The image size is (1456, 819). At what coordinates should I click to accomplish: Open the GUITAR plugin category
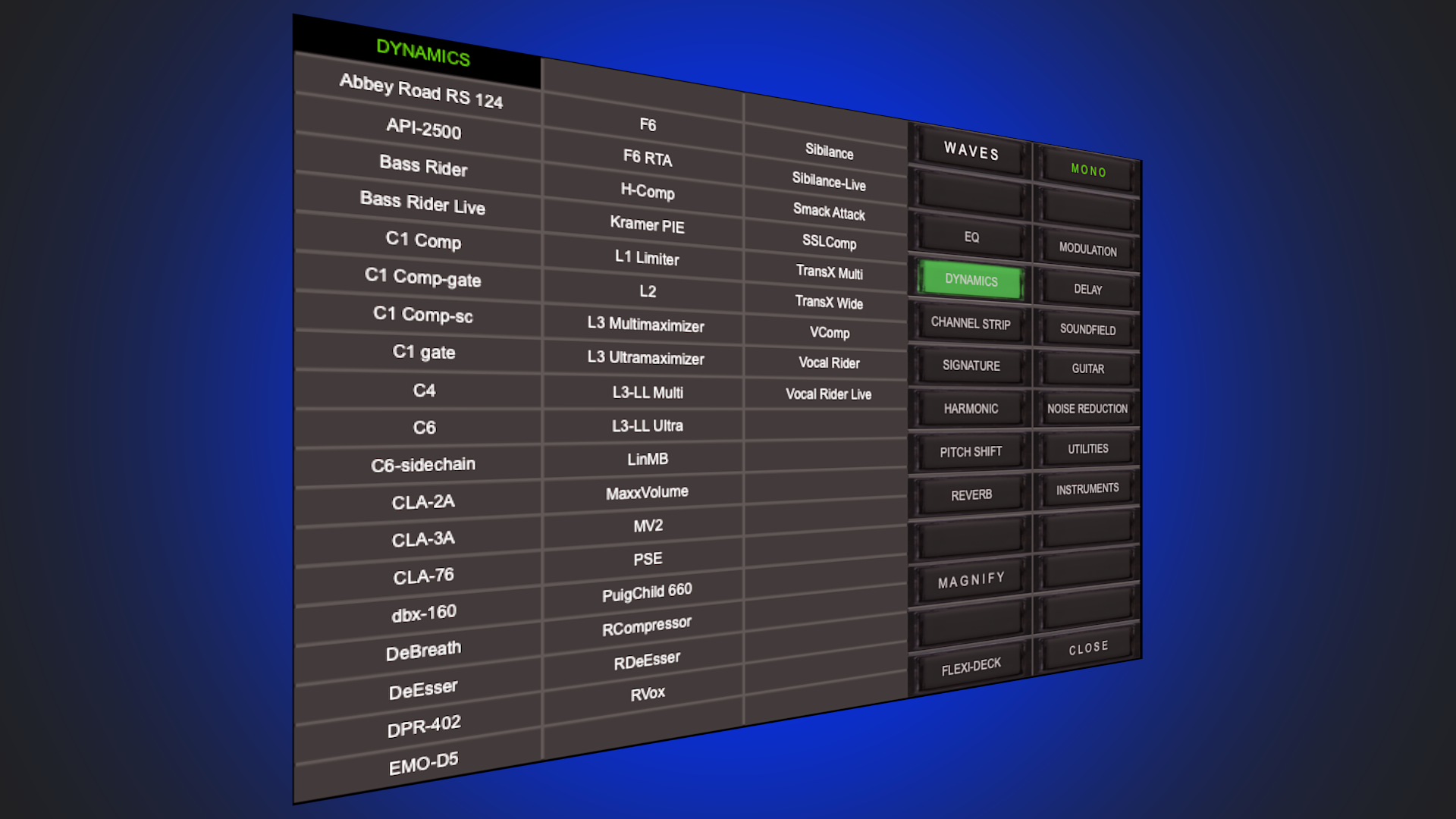pos(1087,369)
